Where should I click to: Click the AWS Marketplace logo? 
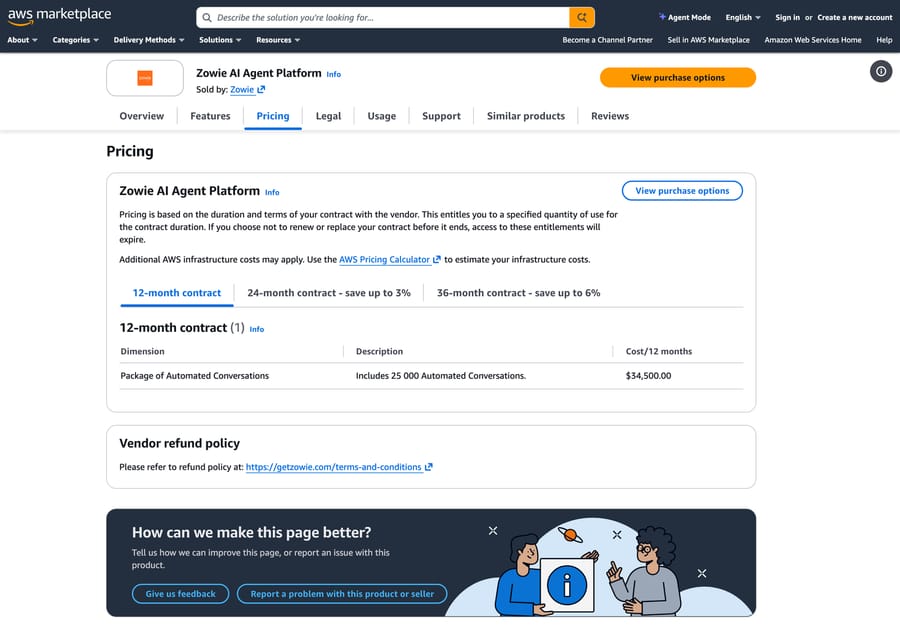pyautogui.click(x=60, y=16)
